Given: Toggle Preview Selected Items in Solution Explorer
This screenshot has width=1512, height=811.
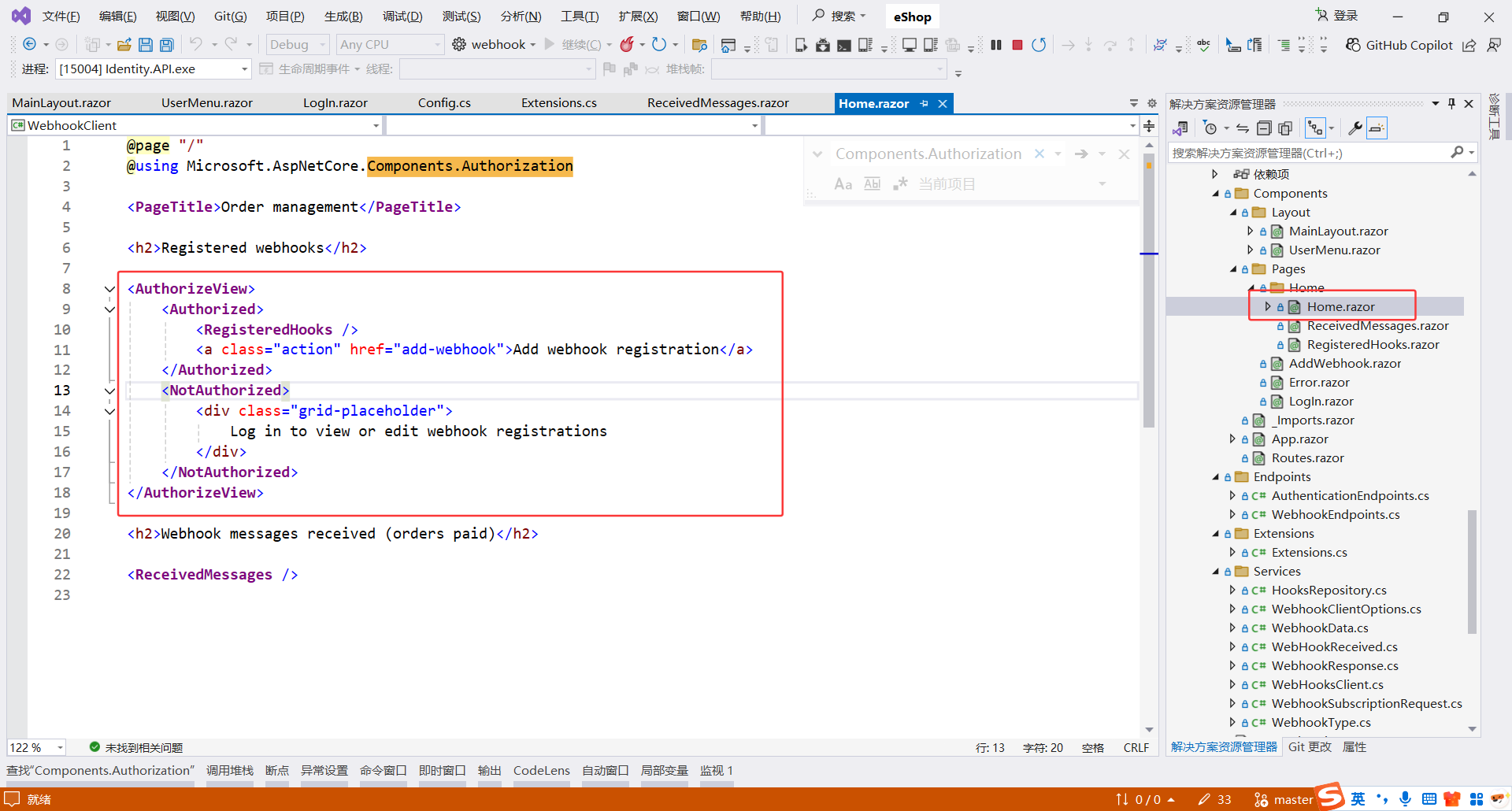Looking at the screenshot, I should pyautogui.click(x=1377, y=128).
